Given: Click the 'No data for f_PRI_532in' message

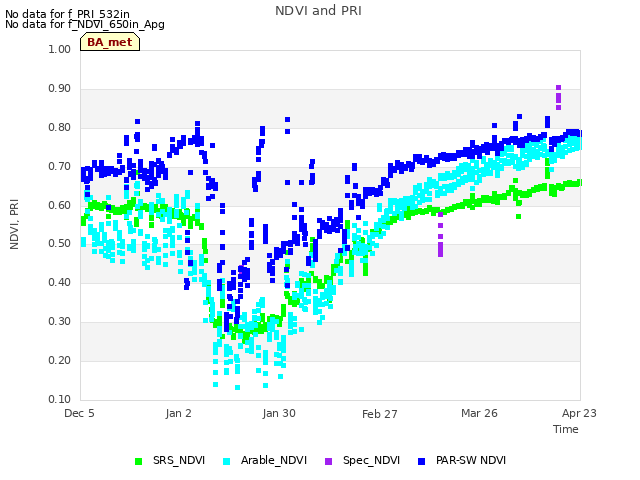Looking at the screenshot, I should [67, 14].
